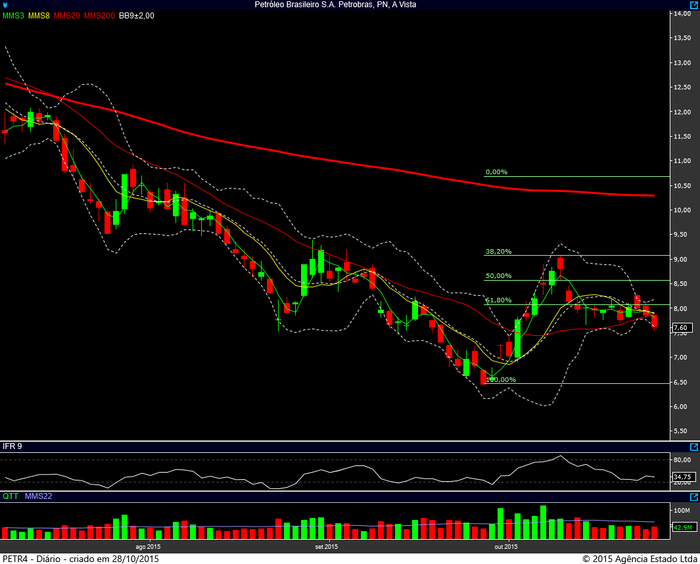Click the 100,00% Fibonacci level label
Viewport: 700px width, 564px height.
point(500,379)
